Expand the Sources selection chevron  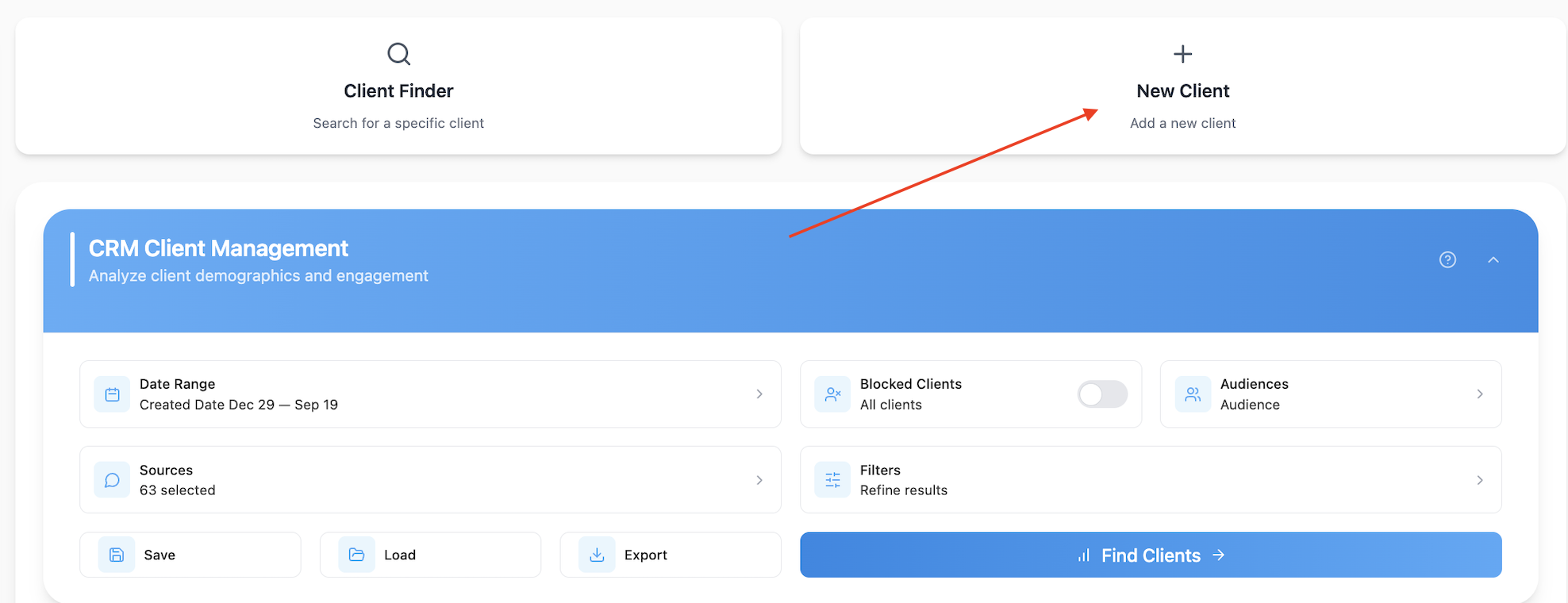759,480
